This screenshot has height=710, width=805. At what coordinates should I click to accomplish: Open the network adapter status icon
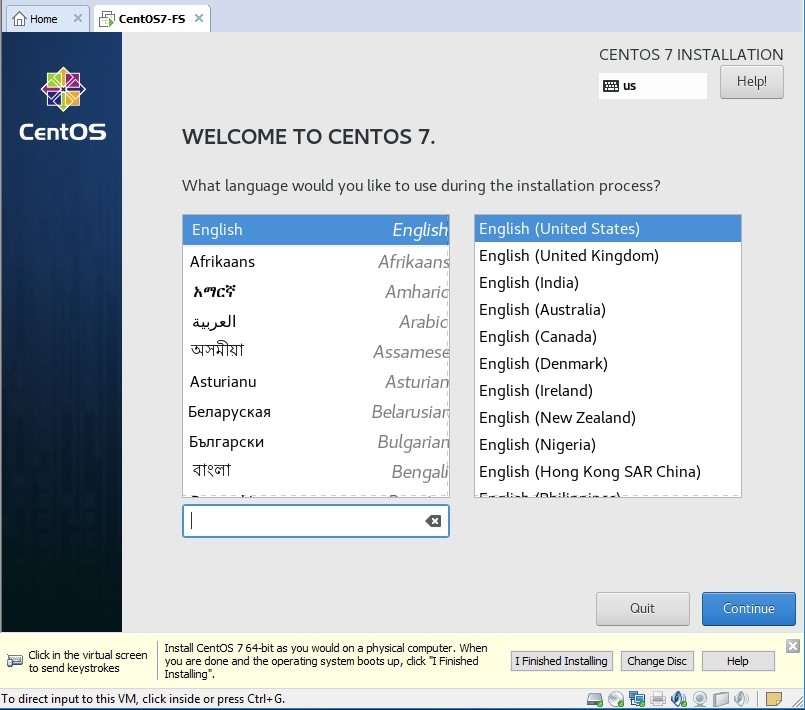click(x=636, y=699)
